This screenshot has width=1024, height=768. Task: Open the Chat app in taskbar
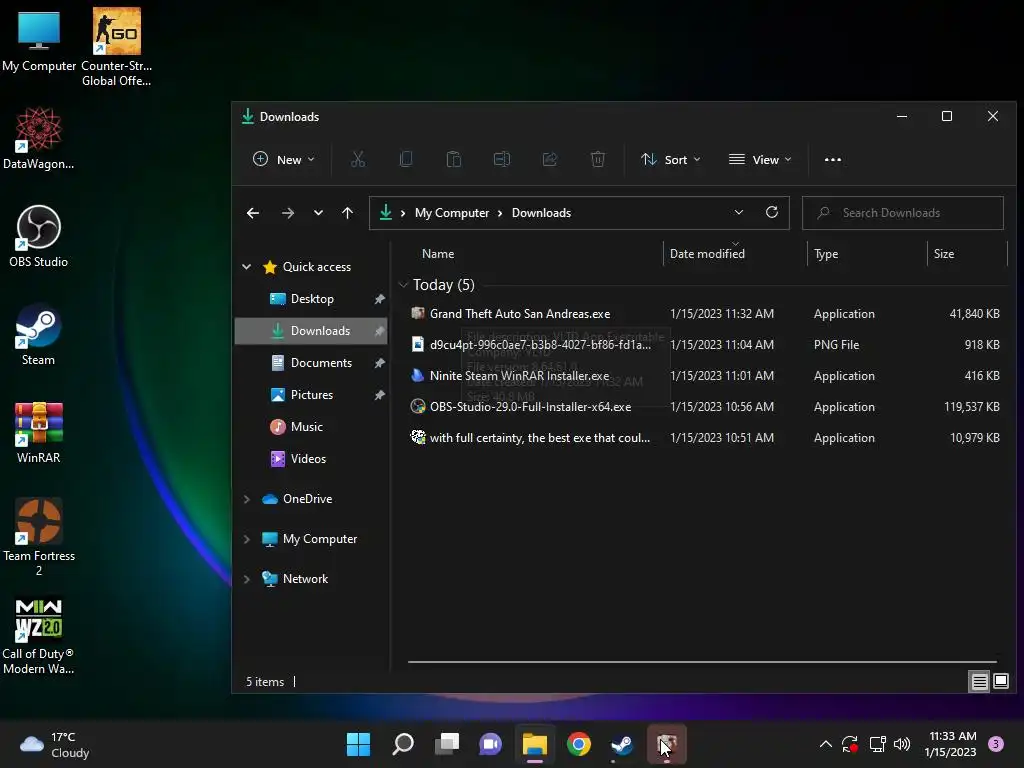(490, 744)
